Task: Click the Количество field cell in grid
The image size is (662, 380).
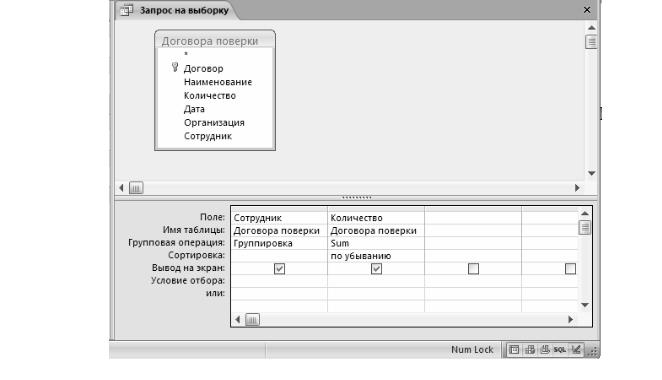Action: point(376,218)
